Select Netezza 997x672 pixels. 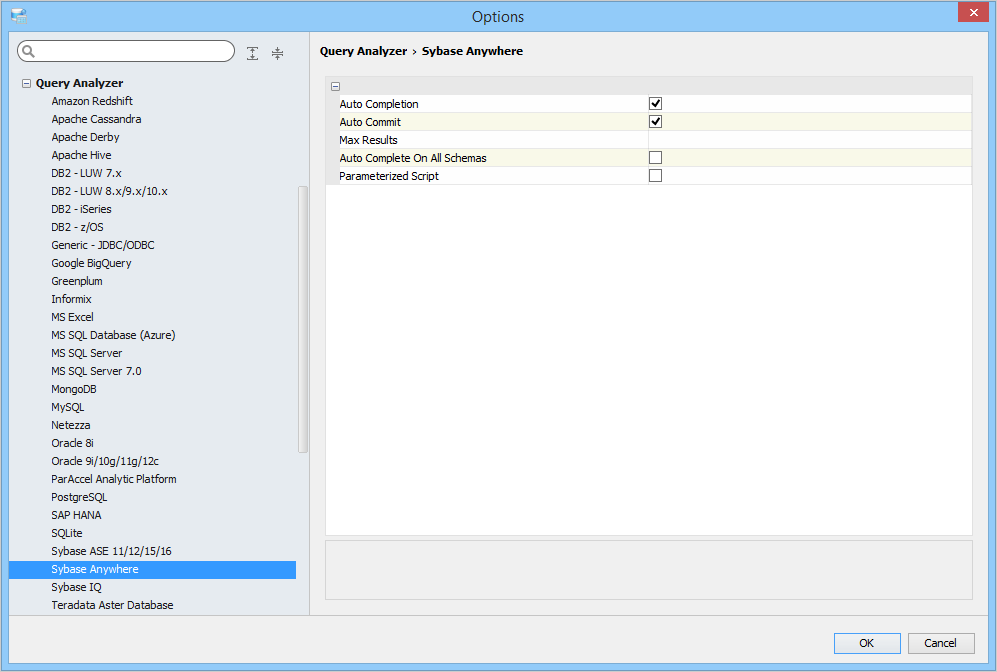coord(71,425)
